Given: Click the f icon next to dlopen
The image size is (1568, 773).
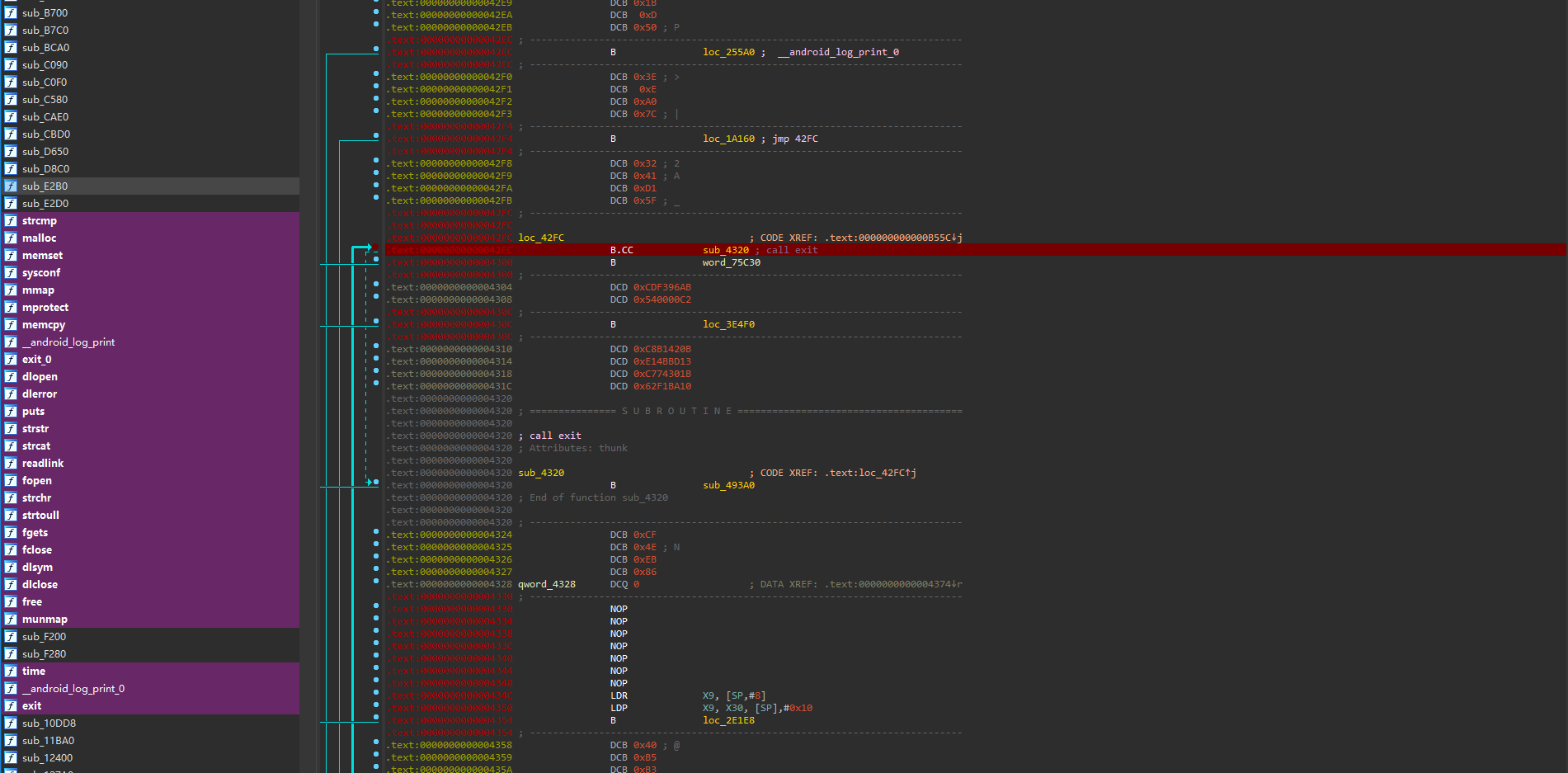Looking at the screenshot, I should tap(10, 376).
